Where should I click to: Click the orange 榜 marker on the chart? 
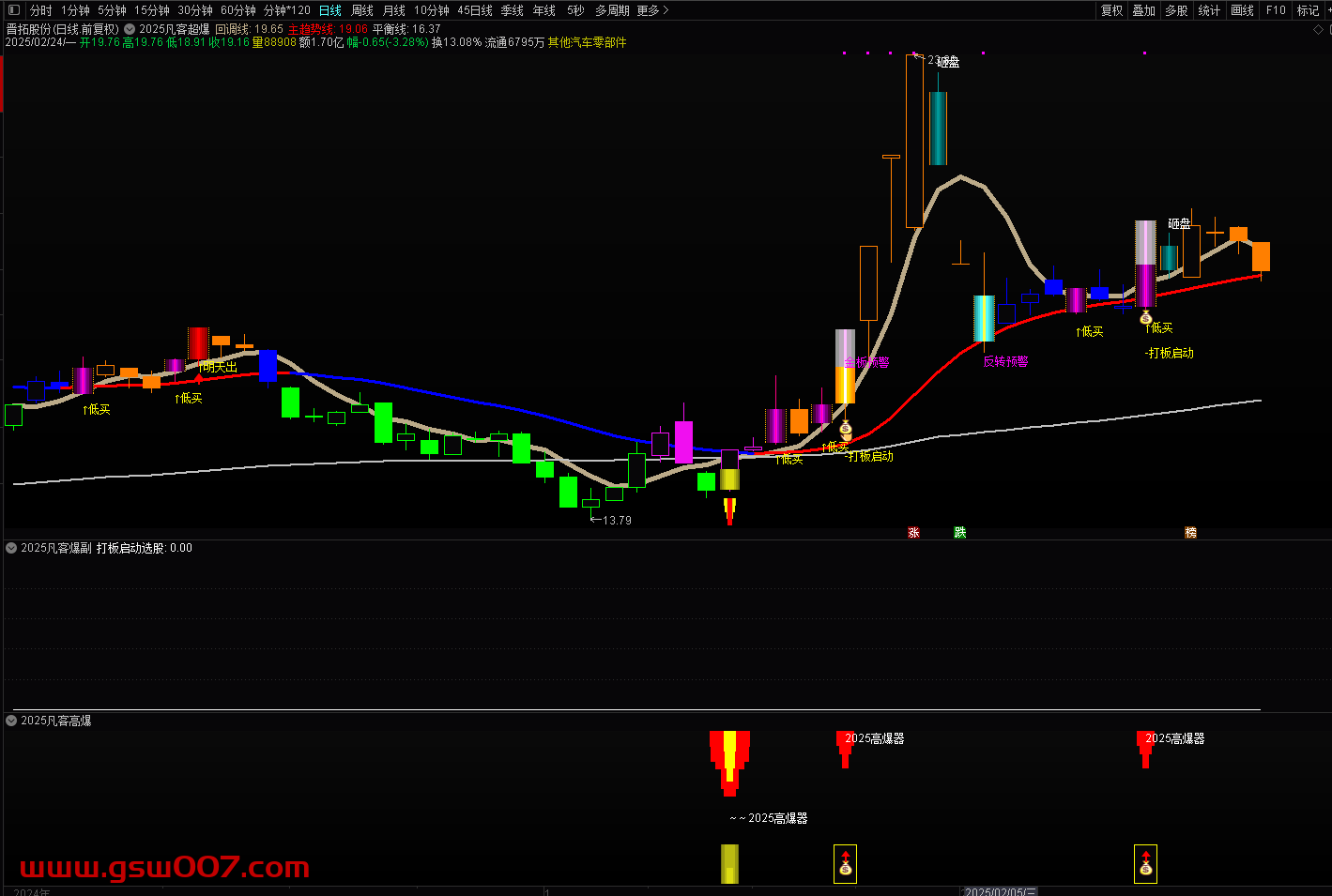(x=1190, y=533)
